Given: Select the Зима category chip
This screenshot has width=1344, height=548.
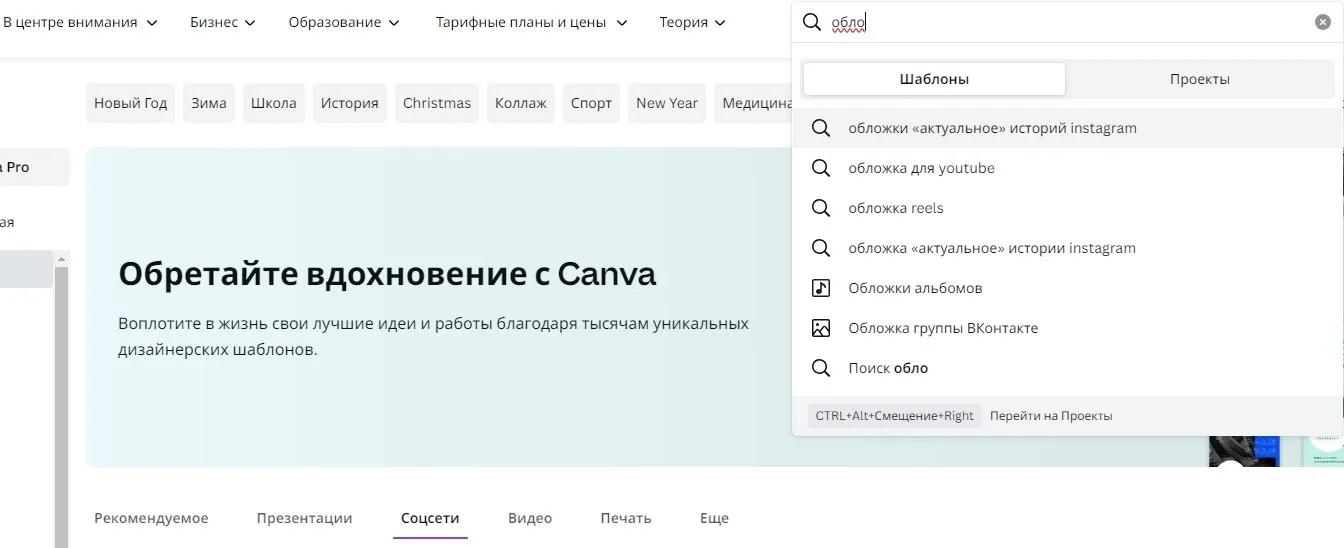Looking at the screenshot, I should click(209, 103).
